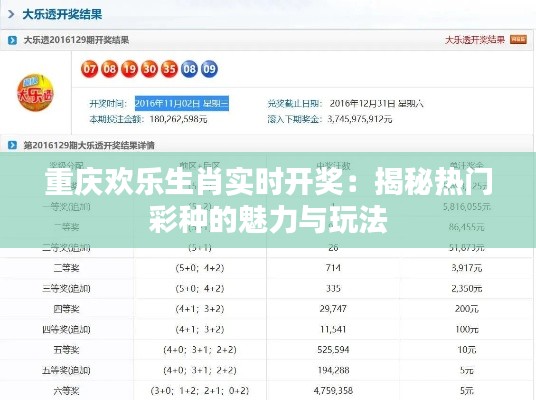Viewport: 536px width, 400px height.
Task: Select the red ball number 08
Action: tap(109, 69)
